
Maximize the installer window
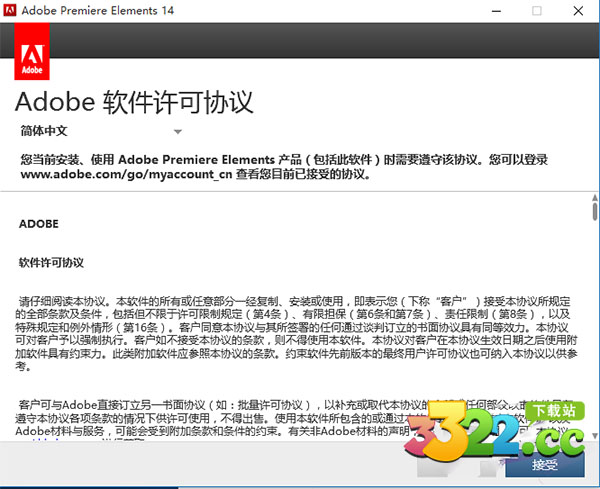tap(536, 11)
